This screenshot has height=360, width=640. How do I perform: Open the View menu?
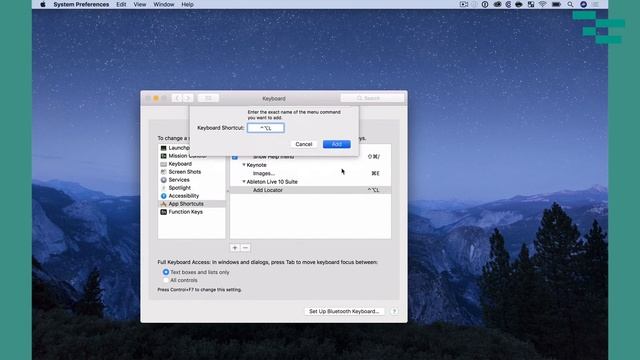140,4
